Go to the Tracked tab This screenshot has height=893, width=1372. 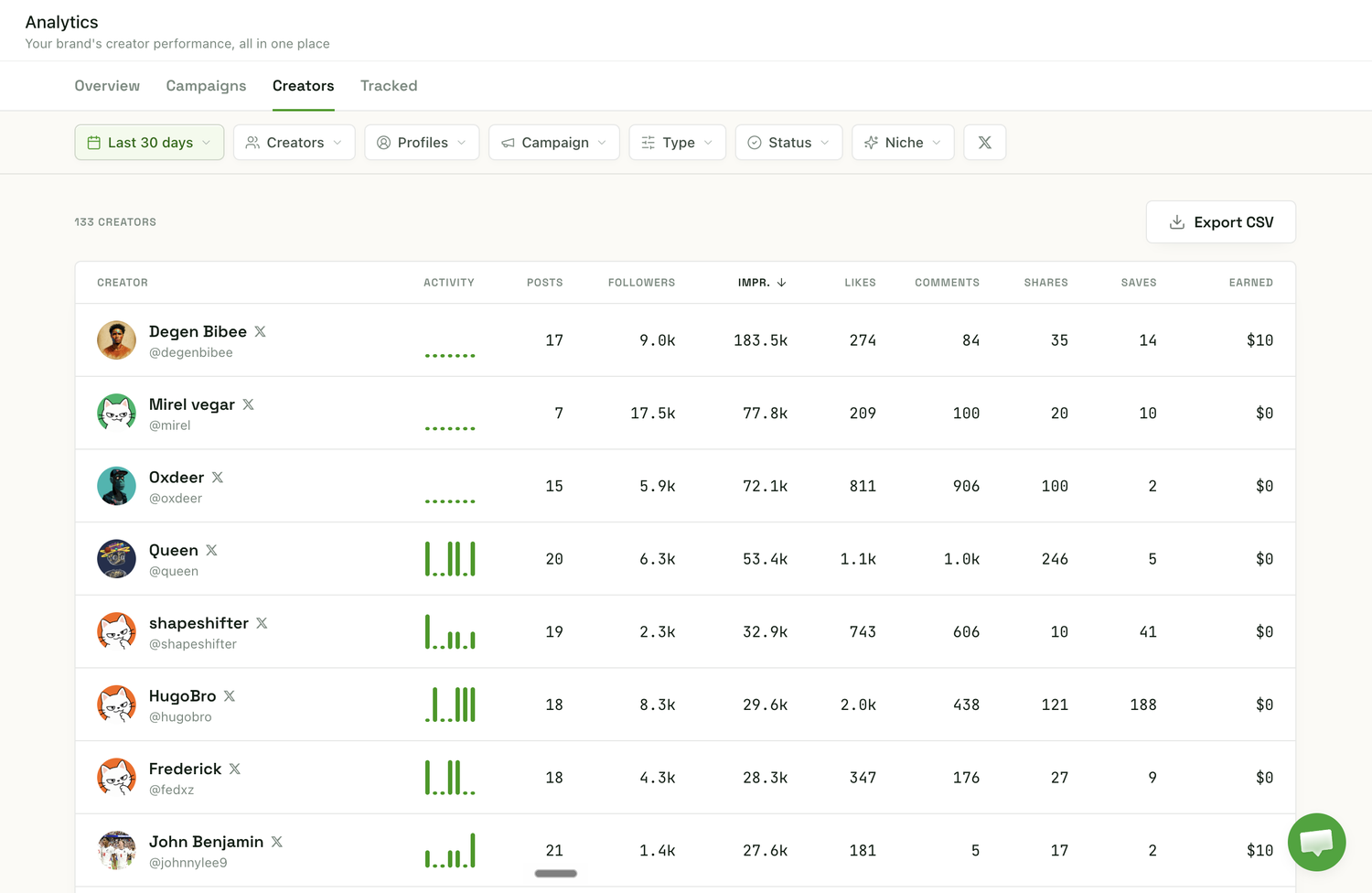point(389,86)
